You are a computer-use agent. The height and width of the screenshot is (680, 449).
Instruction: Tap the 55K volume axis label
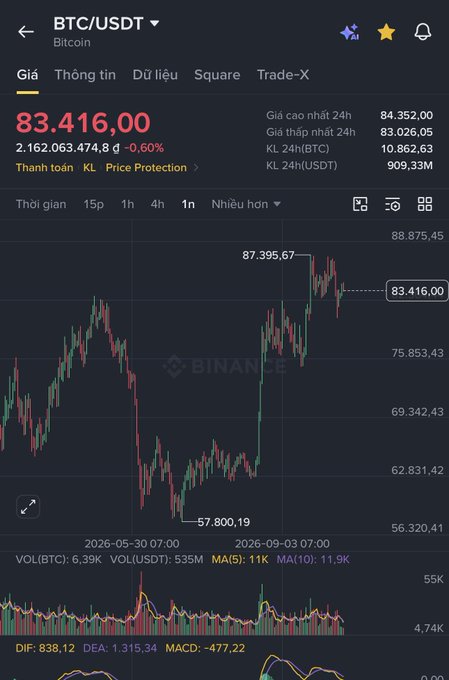[434, 579]
